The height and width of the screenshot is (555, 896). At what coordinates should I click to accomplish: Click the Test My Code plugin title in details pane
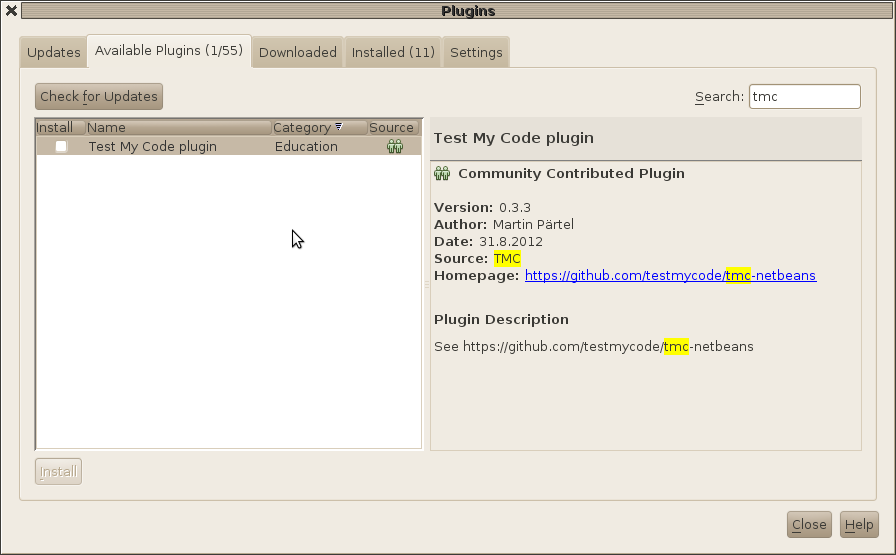514,138
